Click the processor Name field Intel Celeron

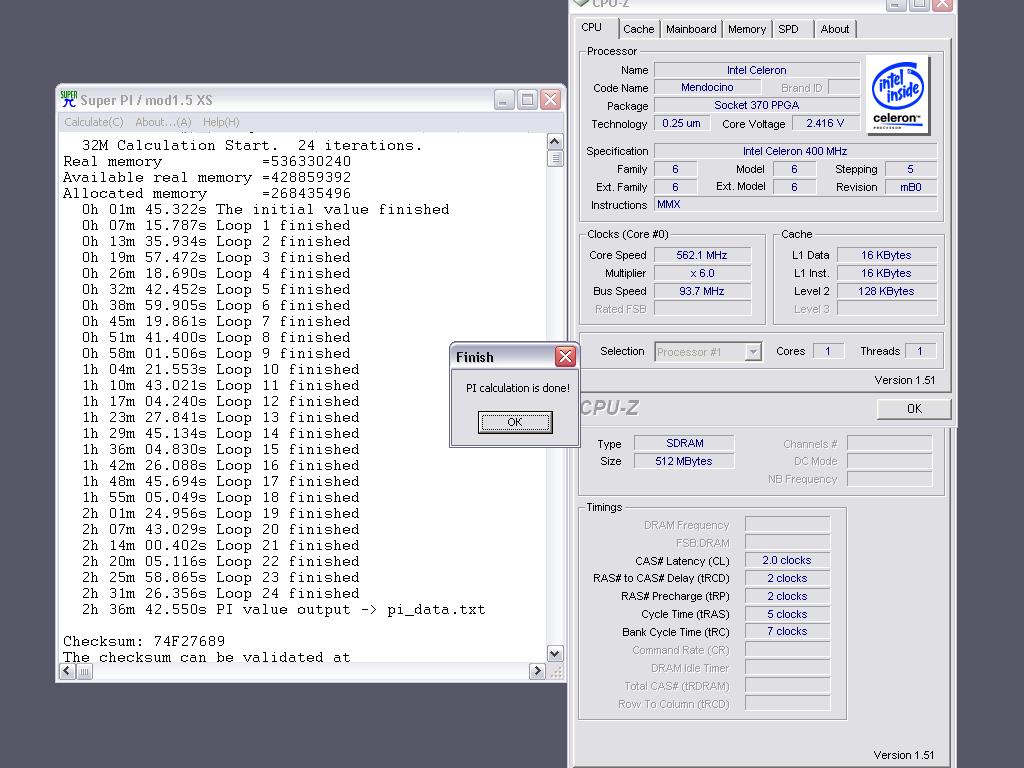(757, 70)
